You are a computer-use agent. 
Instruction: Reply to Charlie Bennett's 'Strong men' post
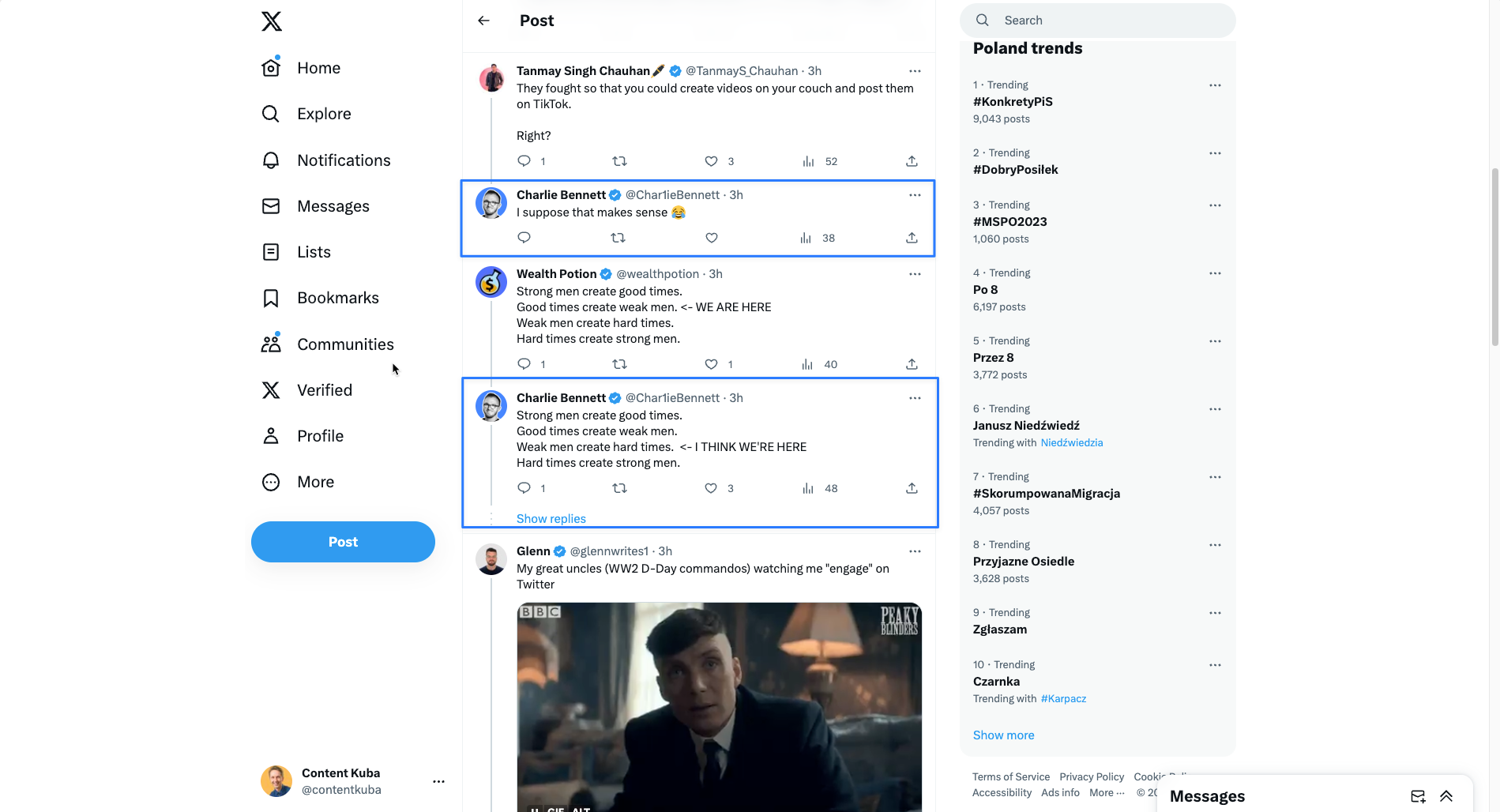[524, 488]
